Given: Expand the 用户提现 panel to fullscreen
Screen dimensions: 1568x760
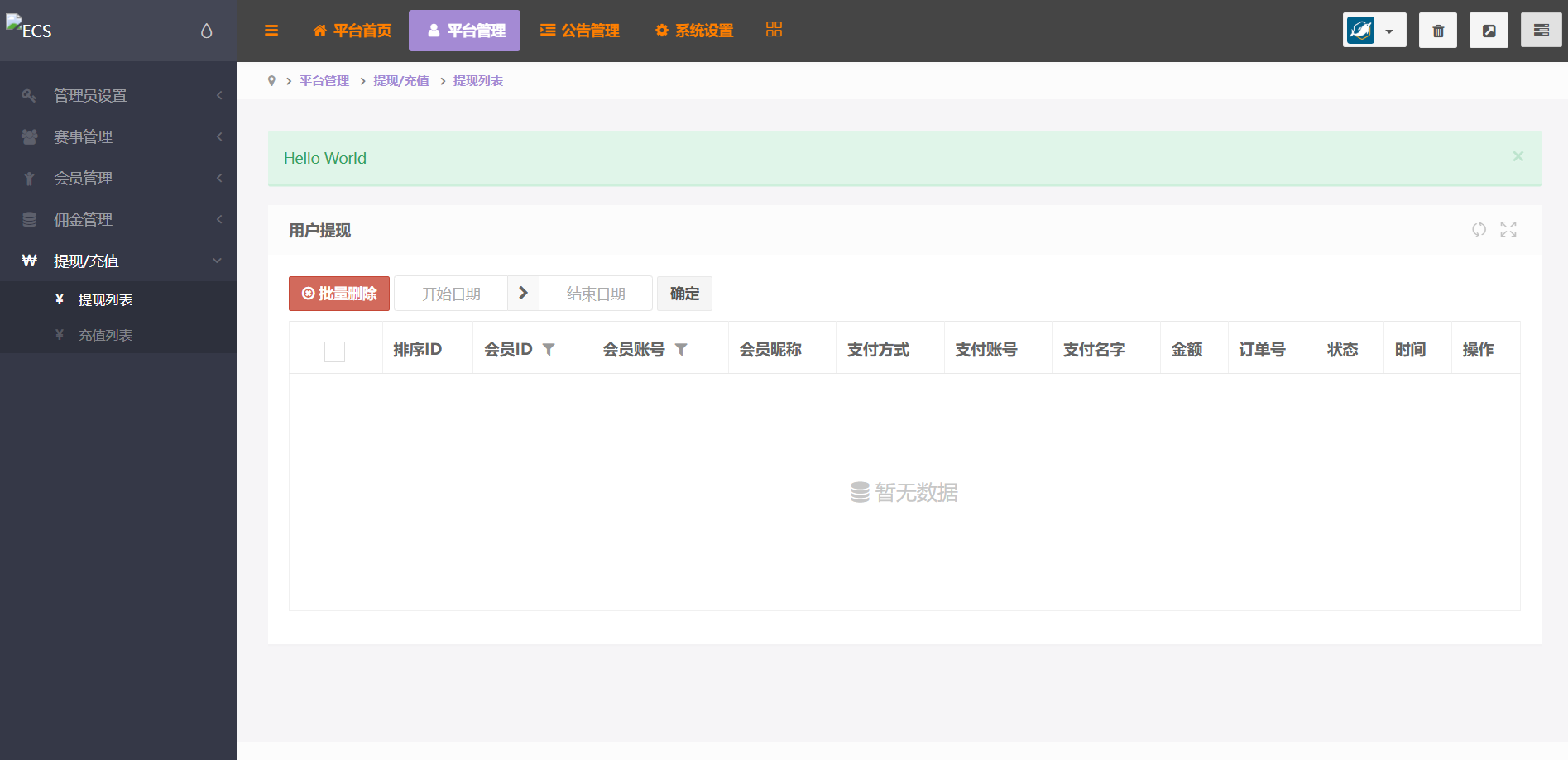Looking at the screenshot, I should tap(1508, 229).
